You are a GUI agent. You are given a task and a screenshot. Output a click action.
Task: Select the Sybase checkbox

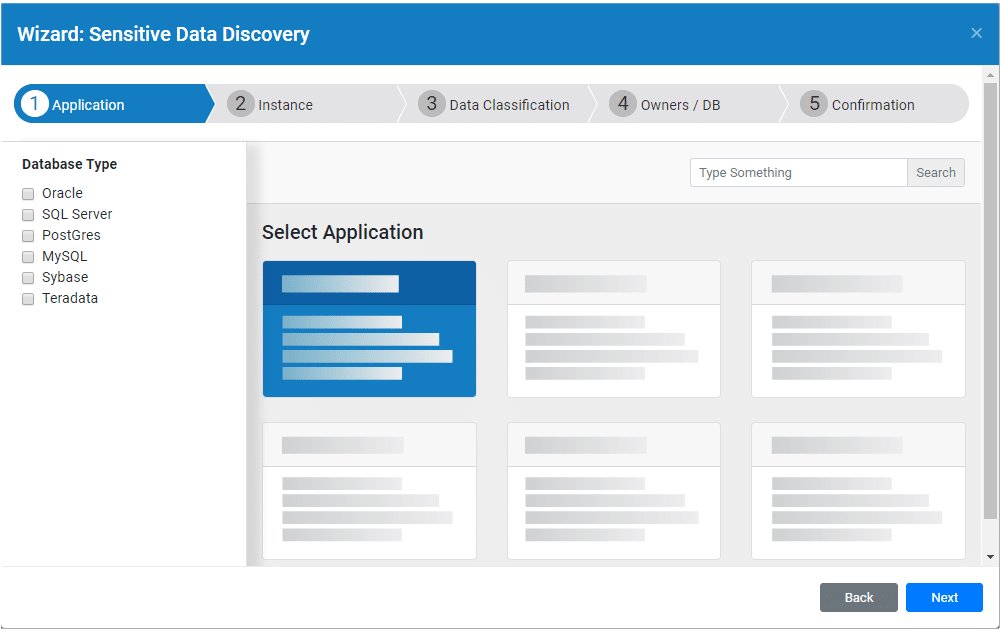[x=29, y=278]
